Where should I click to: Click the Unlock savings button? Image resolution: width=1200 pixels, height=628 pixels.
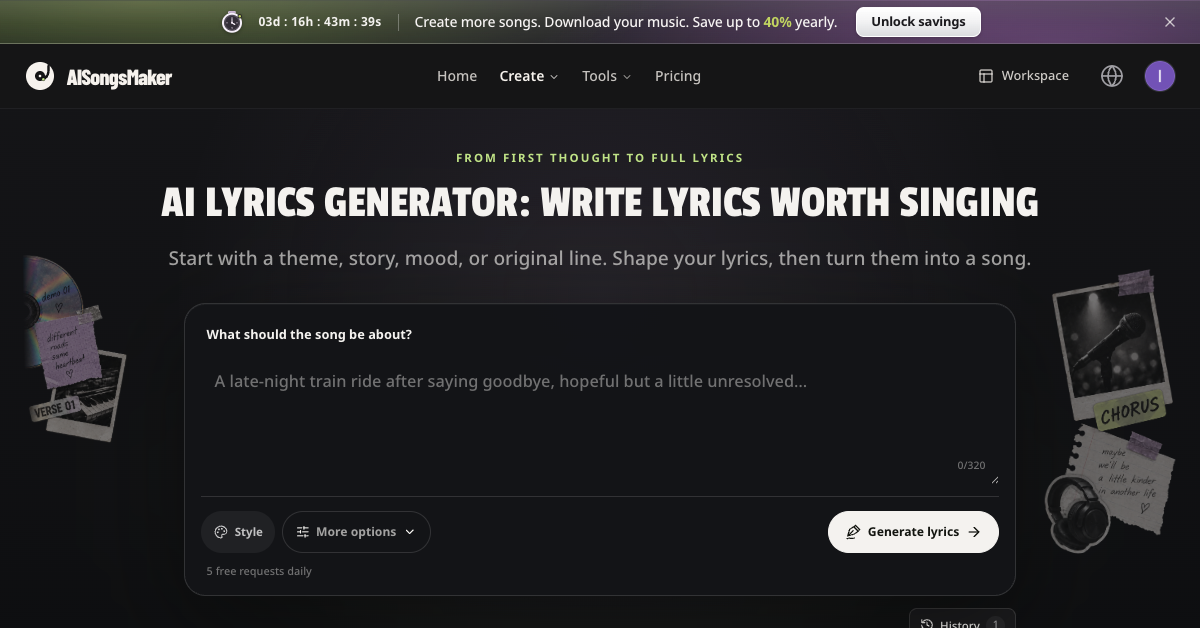918,22
